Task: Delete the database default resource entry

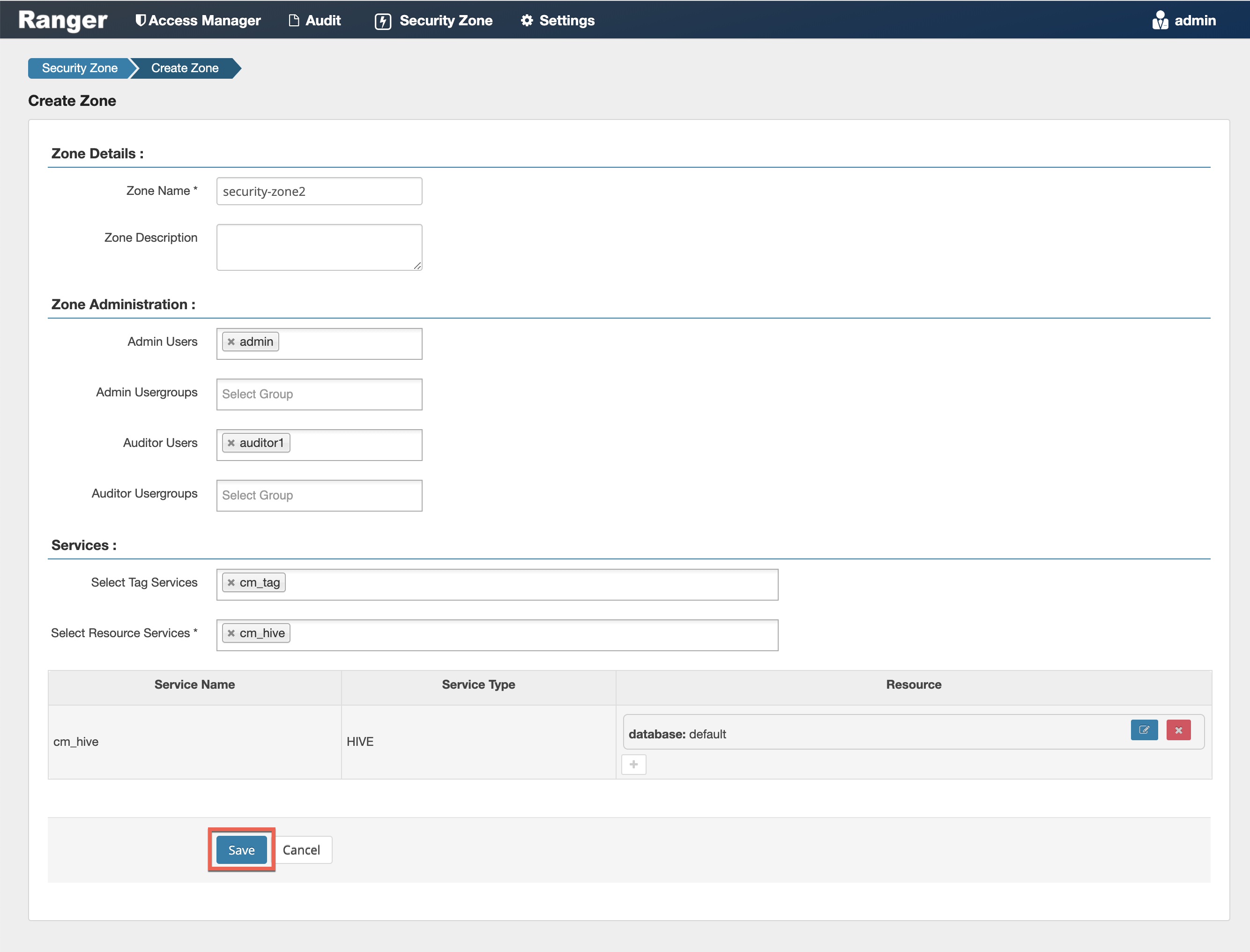Action: coord(1178,730)
